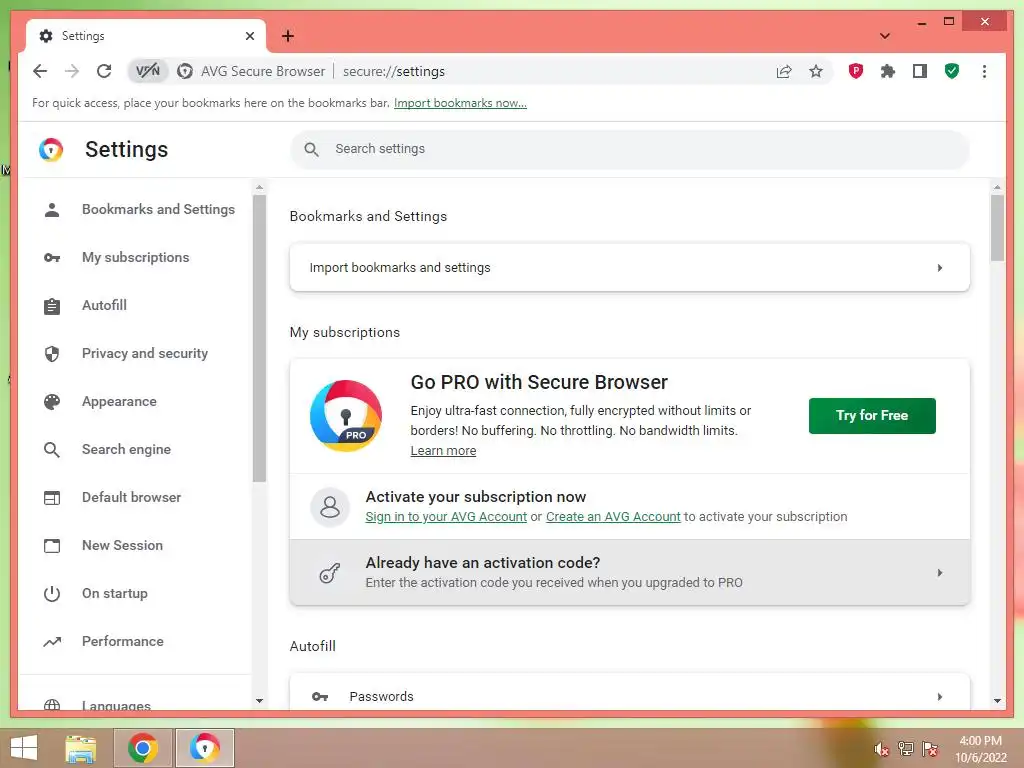
Task: Open Privacy and security settings
Action: [144, 353]
